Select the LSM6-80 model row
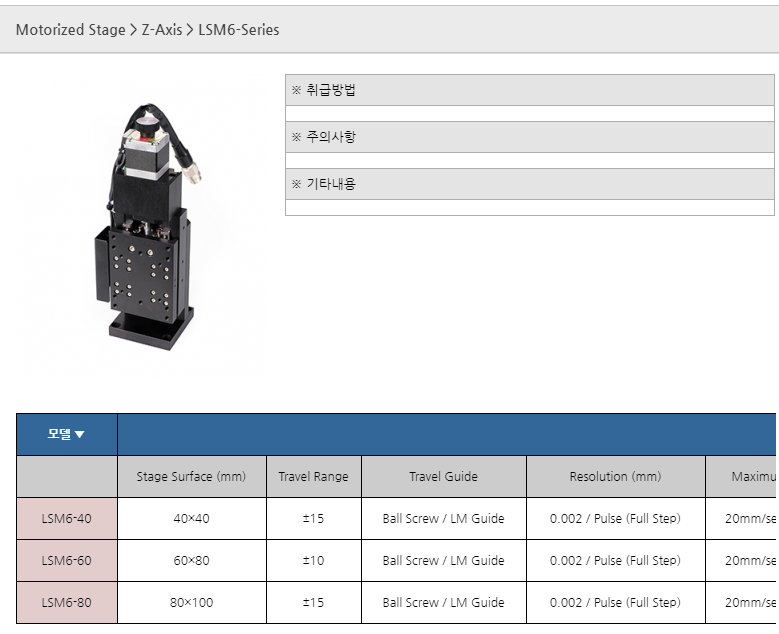 coord(66,603)
